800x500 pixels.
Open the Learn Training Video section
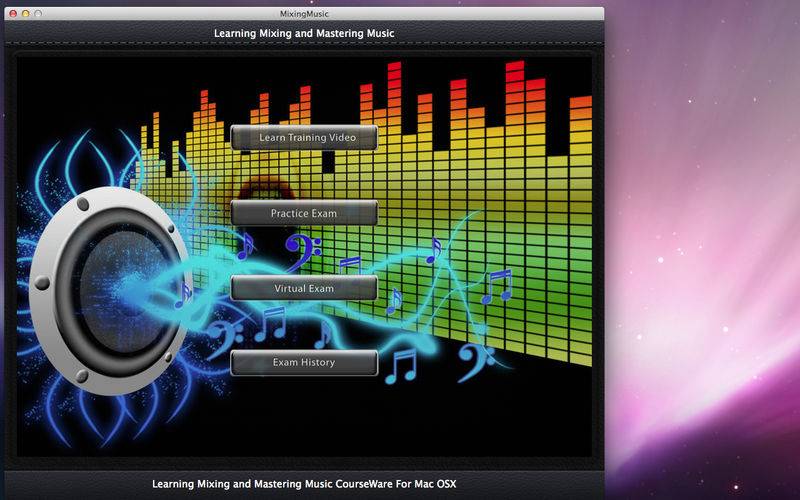pos(304,138)
